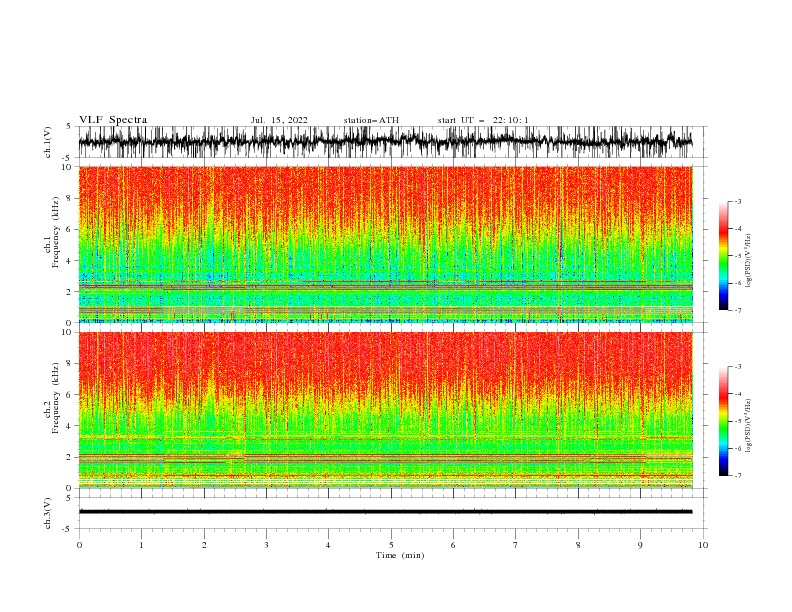Click the upper color bar 'log(PSD)(V²/Hz)' label
The image size is (792, 612).
749,261
